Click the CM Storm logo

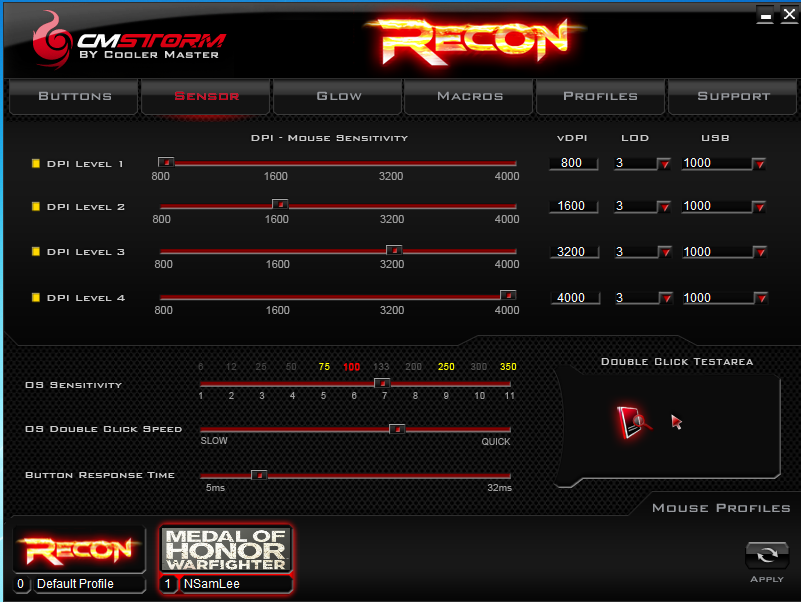tap(128, 42)
